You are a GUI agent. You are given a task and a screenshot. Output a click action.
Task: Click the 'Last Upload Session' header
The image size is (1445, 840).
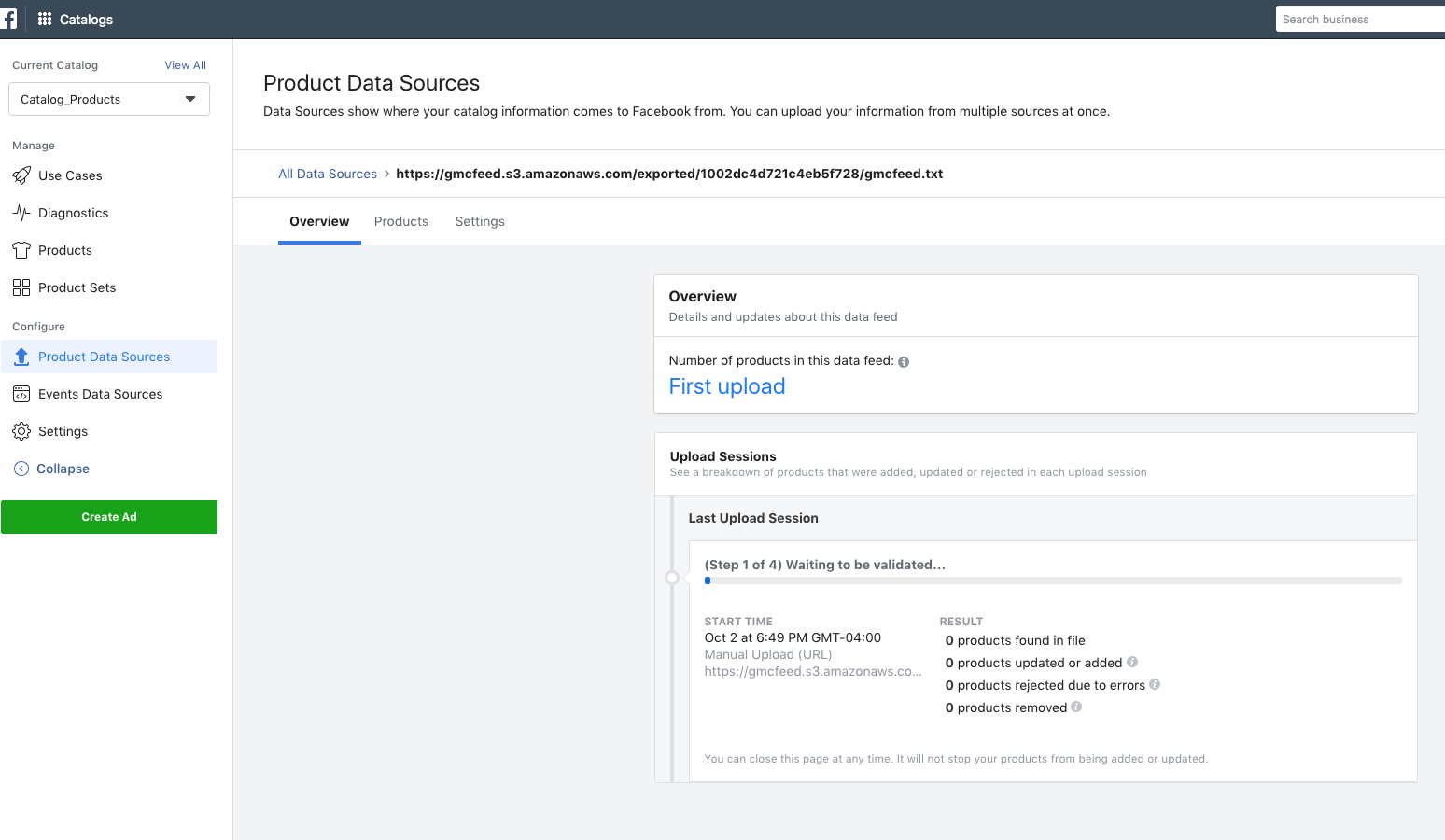[x=753, y=518]
